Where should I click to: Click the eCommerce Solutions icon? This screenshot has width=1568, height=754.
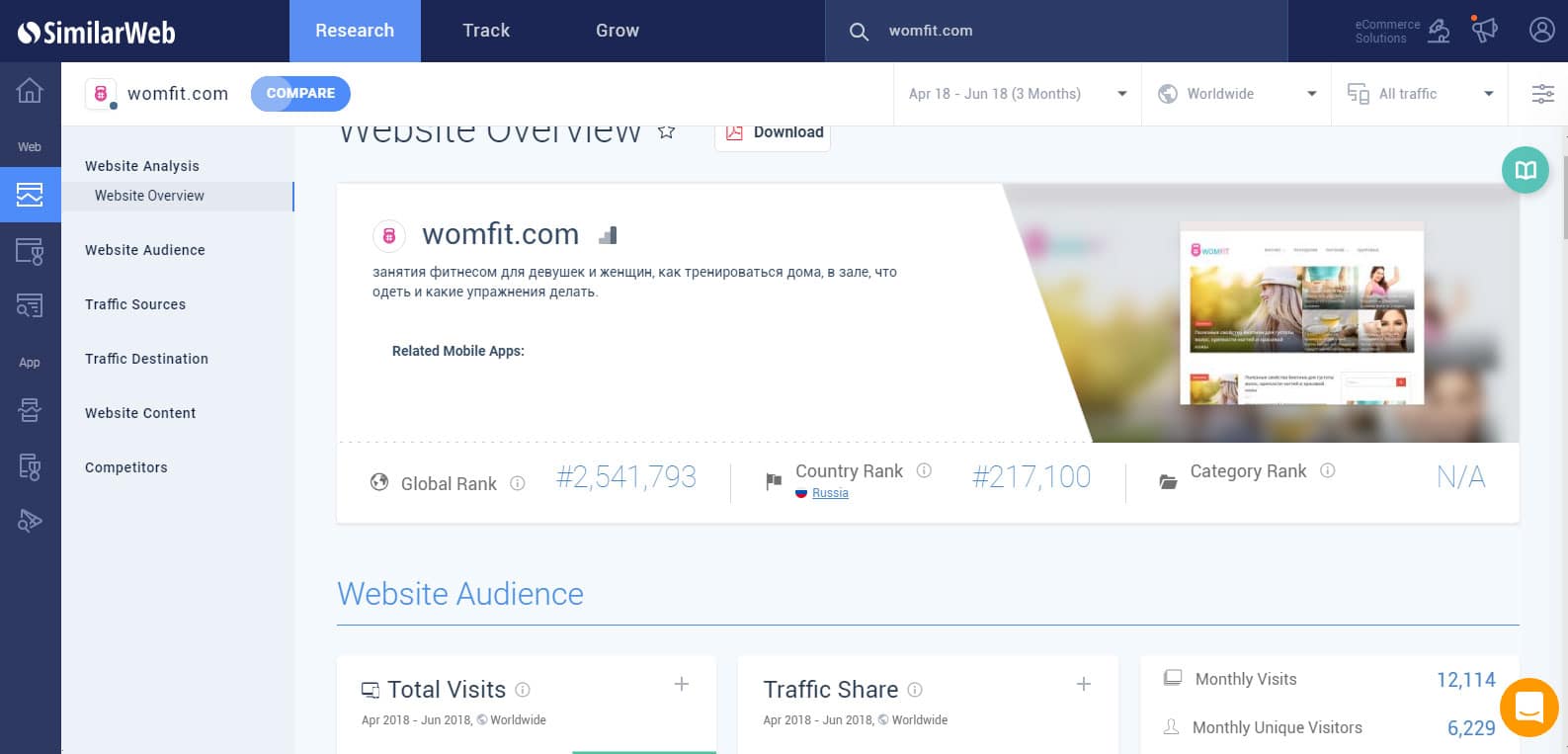[x=1439, y=32]
